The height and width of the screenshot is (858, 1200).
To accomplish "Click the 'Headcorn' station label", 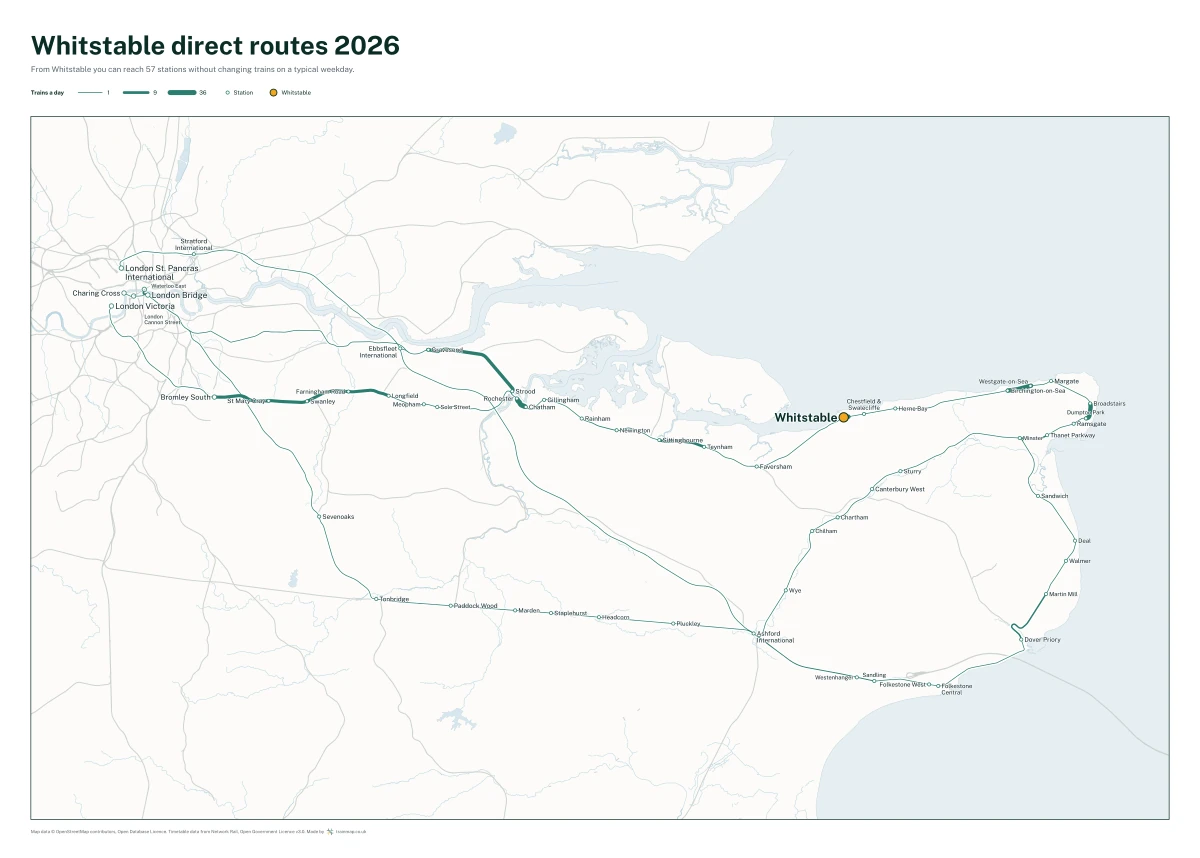I will pyautogui.click(x=616, y=617).
